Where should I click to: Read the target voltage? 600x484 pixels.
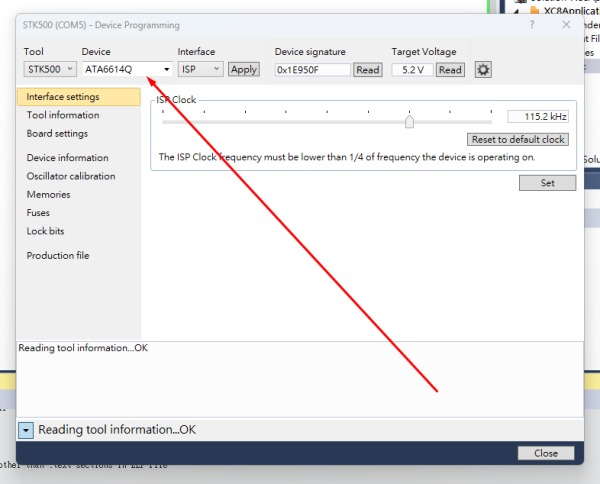pos(450,70)
